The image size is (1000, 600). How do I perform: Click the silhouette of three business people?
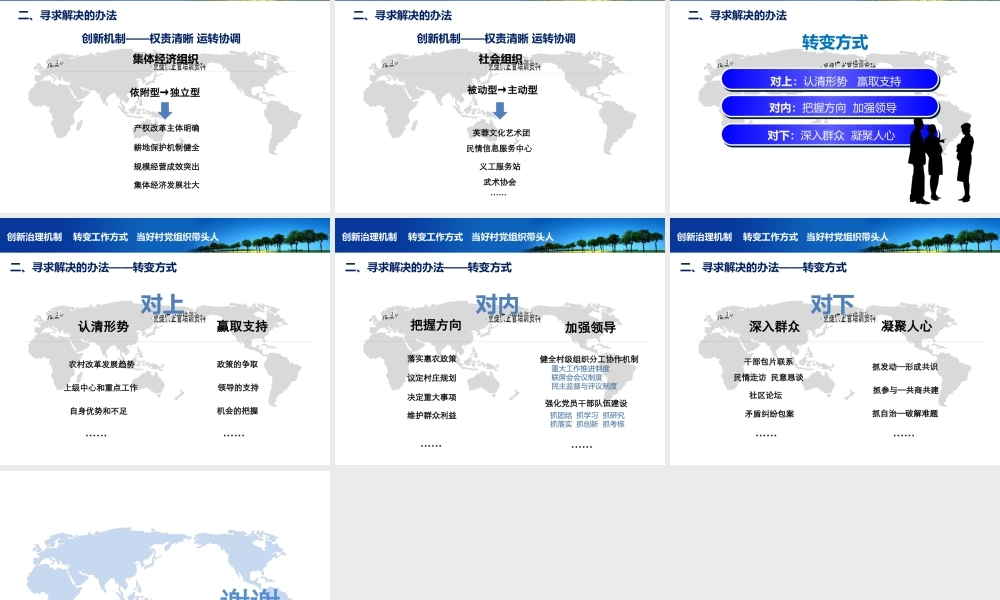click(x=941, y=161)
